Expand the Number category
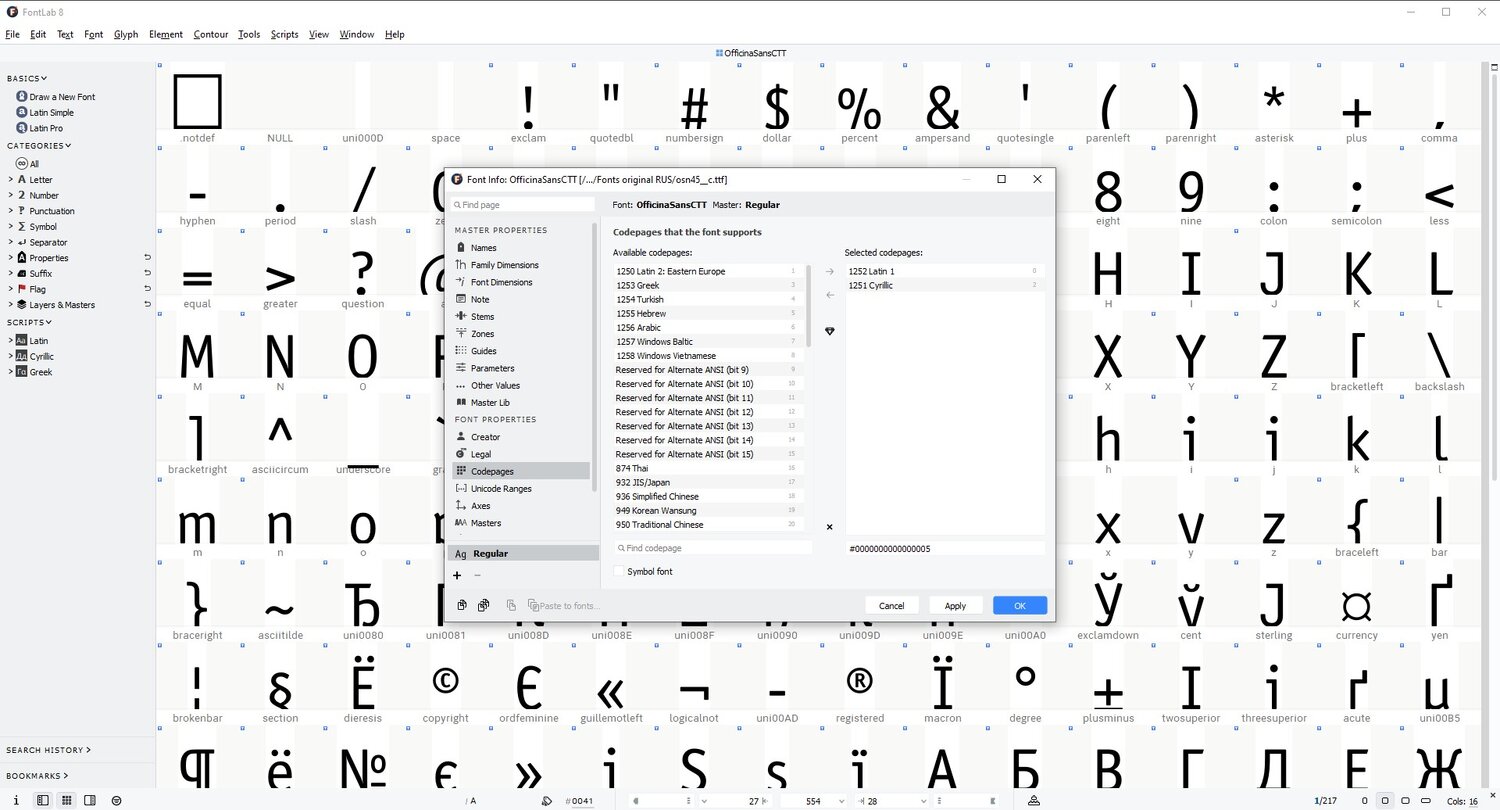 (x=10, y=195)
